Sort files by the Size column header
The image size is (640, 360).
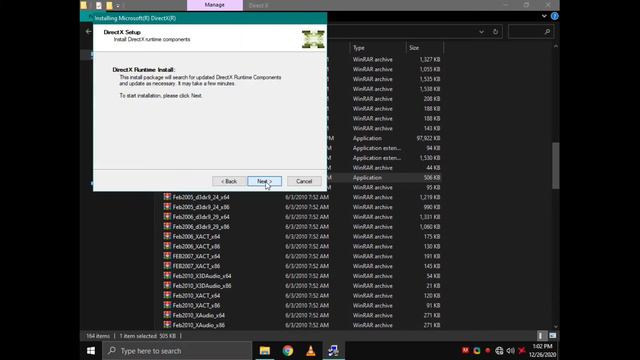pyautogui.click(x=414, y=48)
